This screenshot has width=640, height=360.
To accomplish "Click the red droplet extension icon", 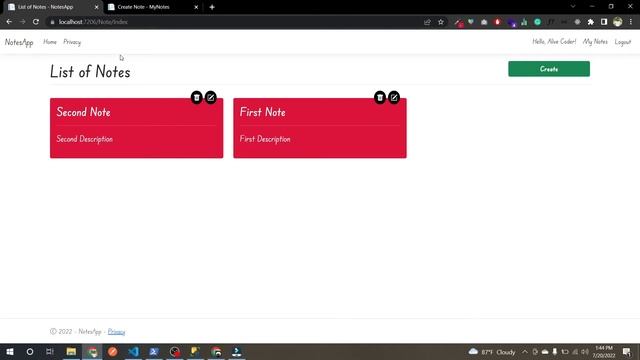I will point(497,22).
